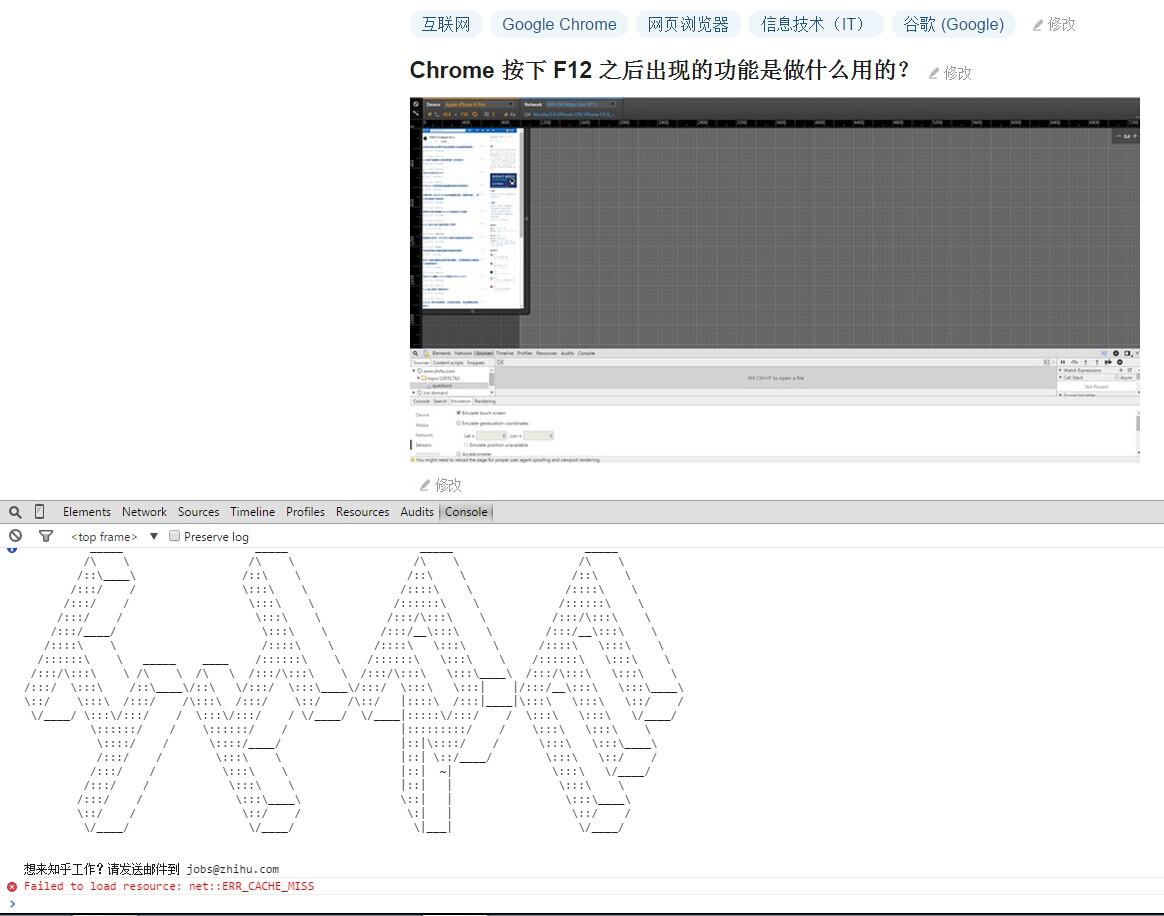This screenshot has width=1164, height=916.
Task: Open the Sources tab
Action: 198,511
